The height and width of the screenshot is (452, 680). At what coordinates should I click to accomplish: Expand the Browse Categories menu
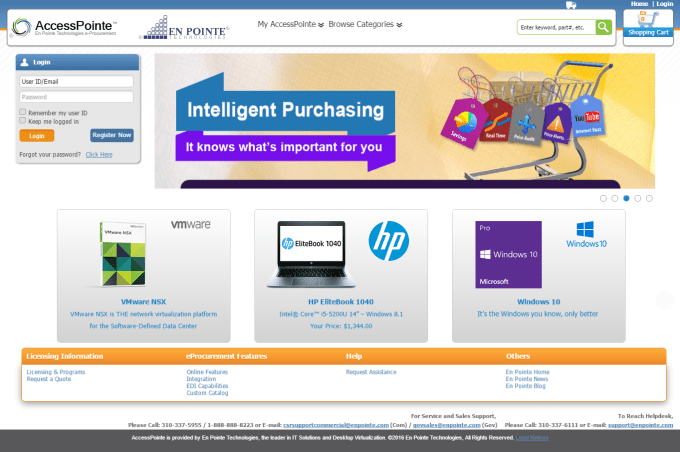pyautogui.click(x=365, y=24)
